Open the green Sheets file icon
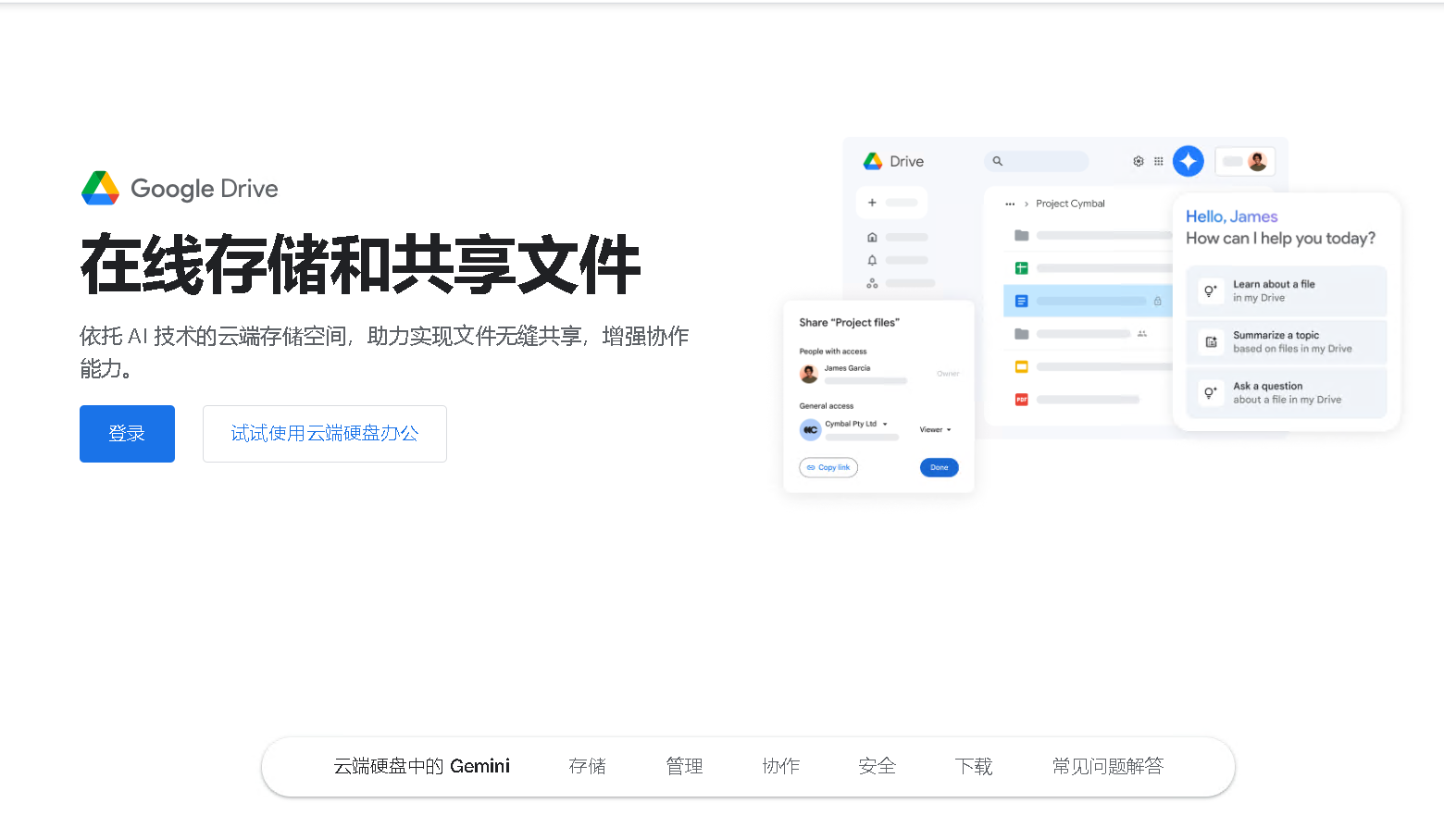 [1022, 268]
